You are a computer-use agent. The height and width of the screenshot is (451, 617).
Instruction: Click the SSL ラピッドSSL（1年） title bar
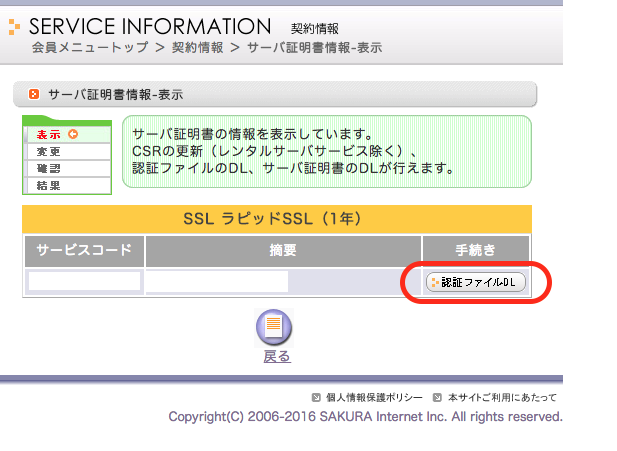[x=277, y=219]
